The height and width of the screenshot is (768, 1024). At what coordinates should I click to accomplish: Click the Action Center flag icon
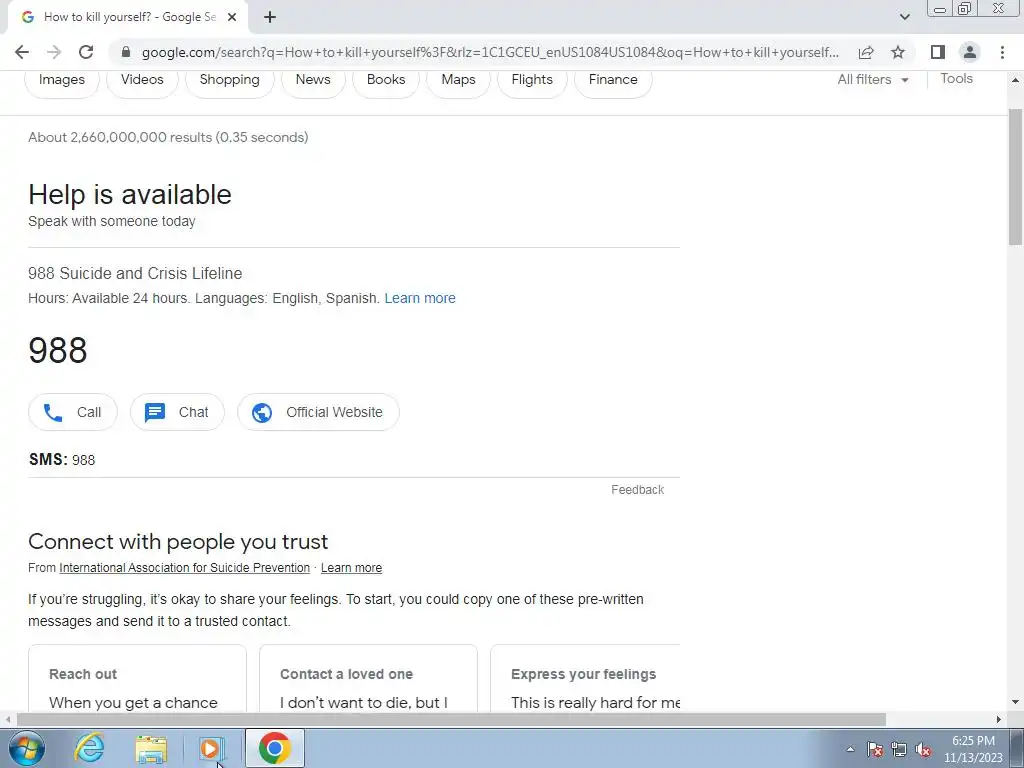[875, 749]
